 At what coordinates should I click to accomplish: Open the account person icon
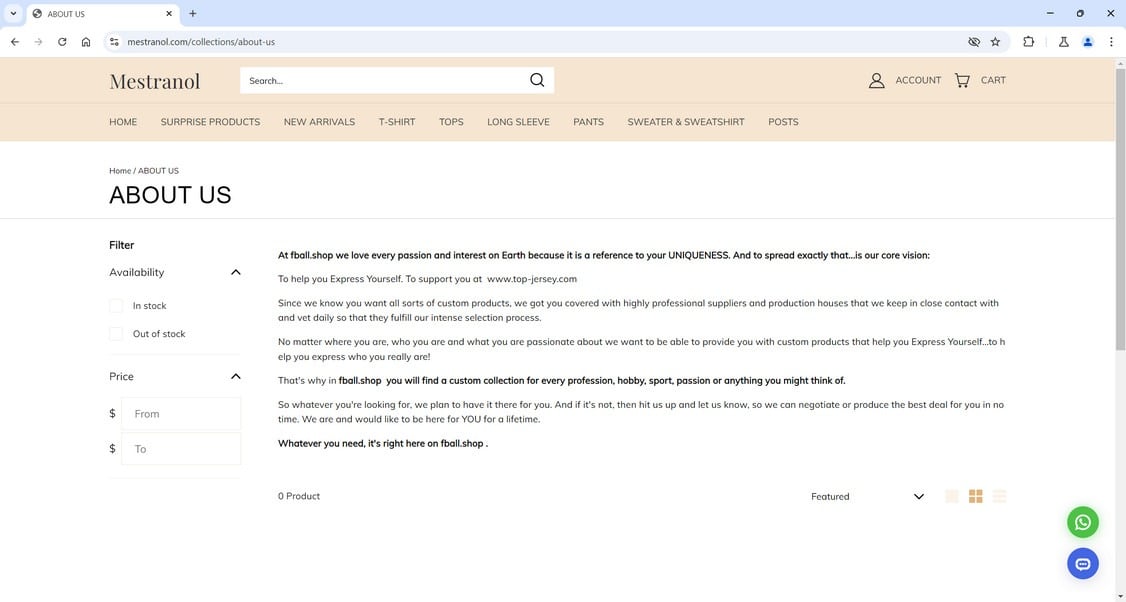(876, 80)
